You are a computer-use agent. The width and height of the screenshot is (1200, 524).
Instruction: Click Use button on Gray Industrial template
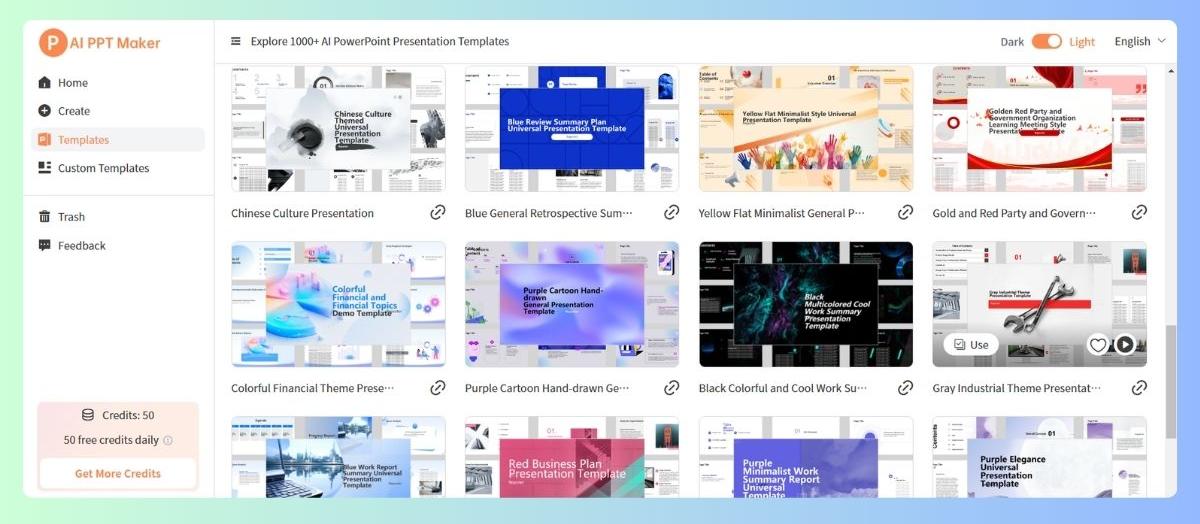coord(971,345)
